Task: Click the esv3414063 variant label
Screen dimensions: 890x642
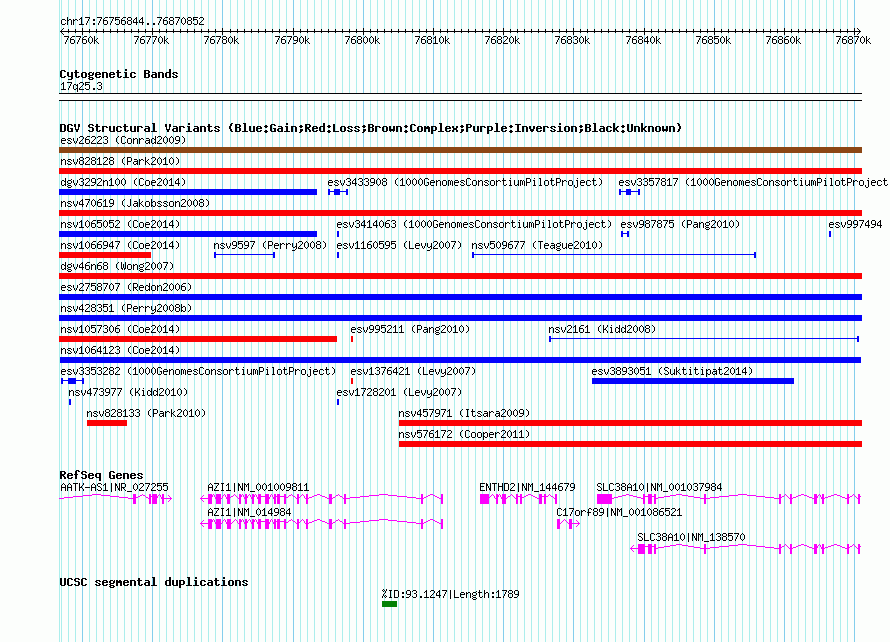Action: [x=474, y=224]
